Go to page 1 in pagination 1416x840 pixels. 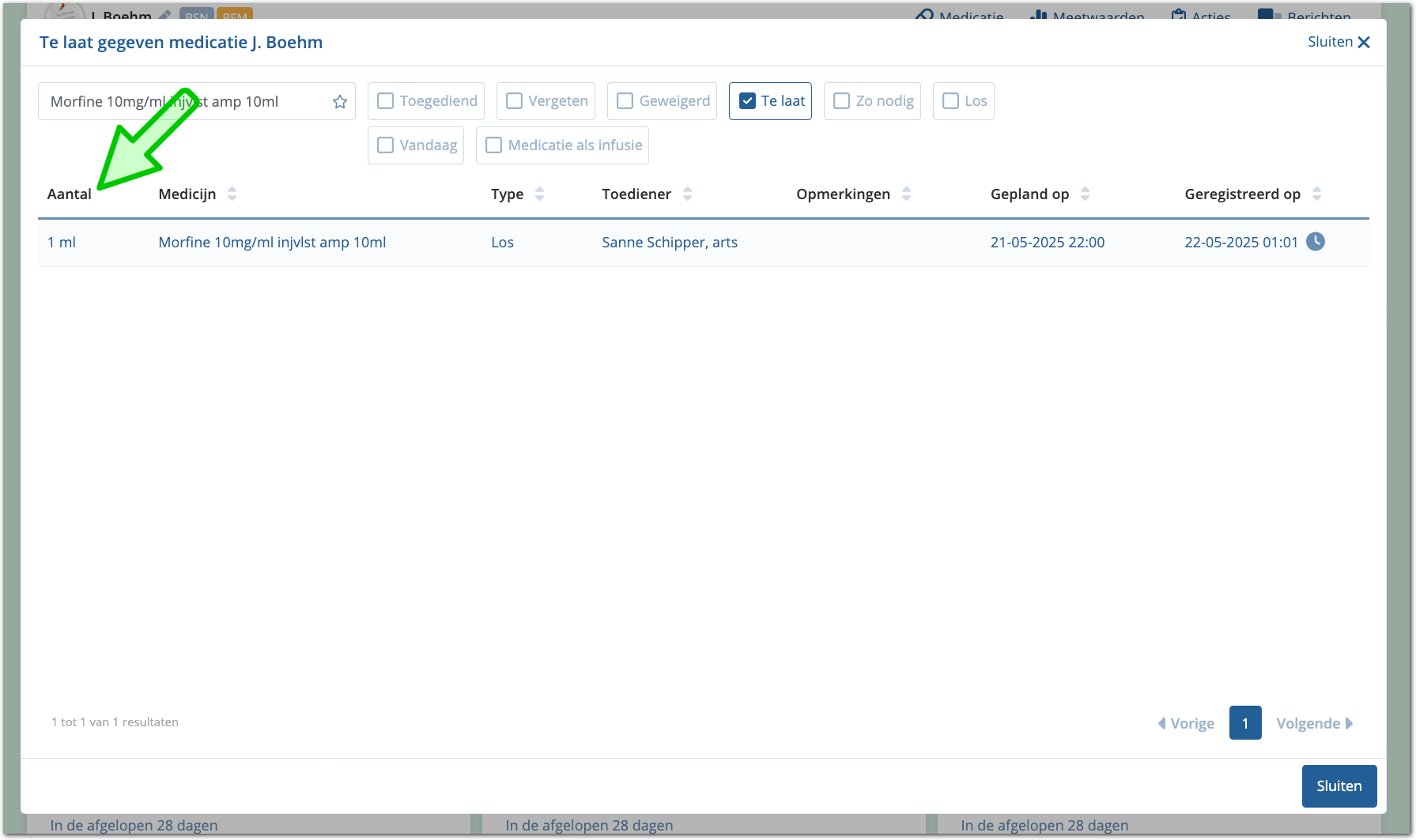1244,723
